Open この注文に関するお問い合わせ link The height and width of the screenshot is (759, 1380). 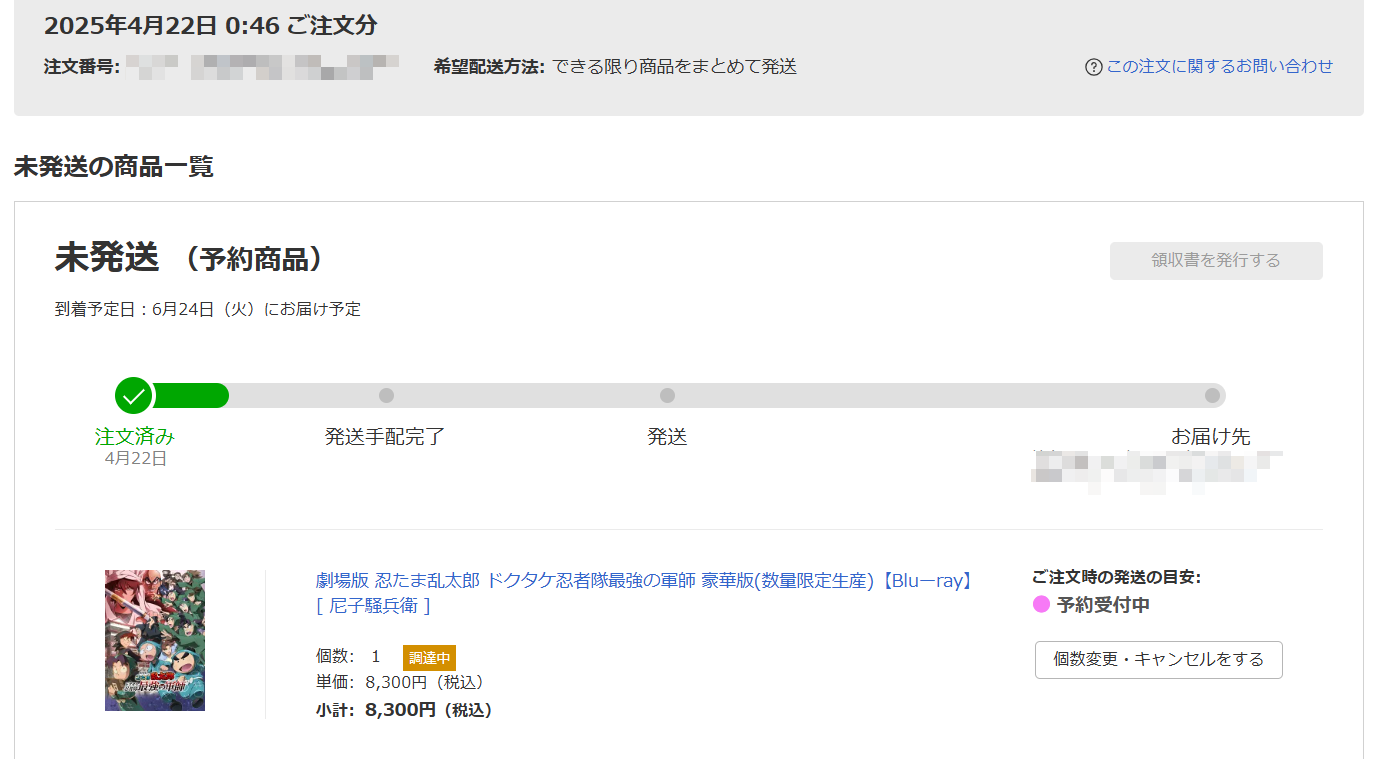(x=1219, y=66)
